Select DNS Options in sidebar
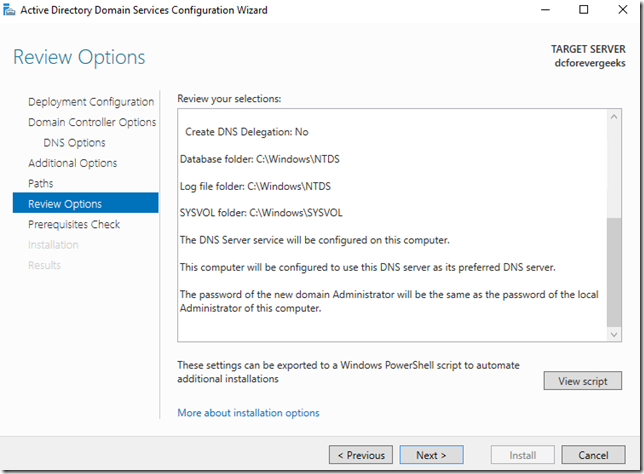Image resolution: width=644 pixels, height=474 pixels. (74, 143)
